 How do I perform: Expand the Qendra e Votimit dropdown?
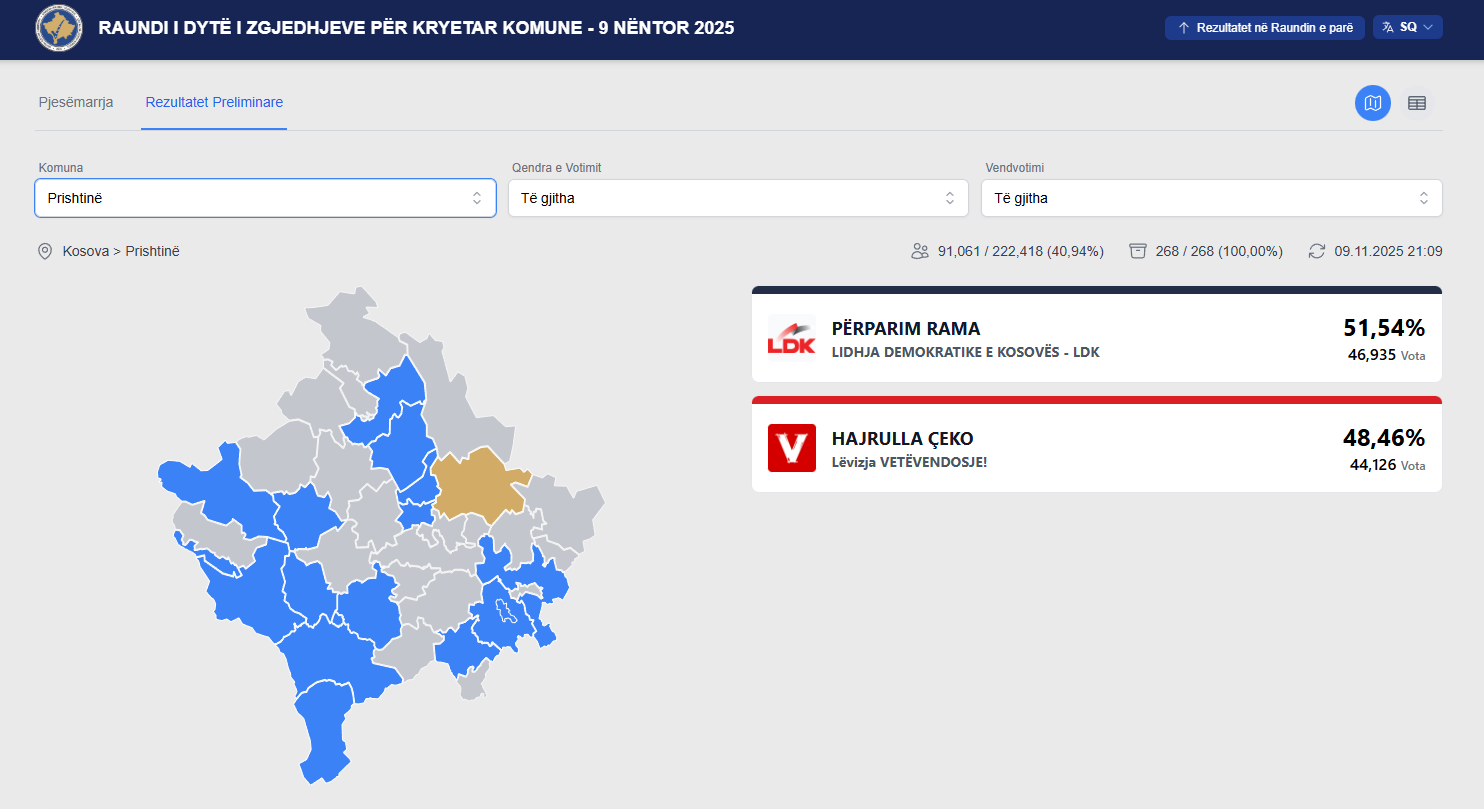pyautogui.click(x=738, y=198)
